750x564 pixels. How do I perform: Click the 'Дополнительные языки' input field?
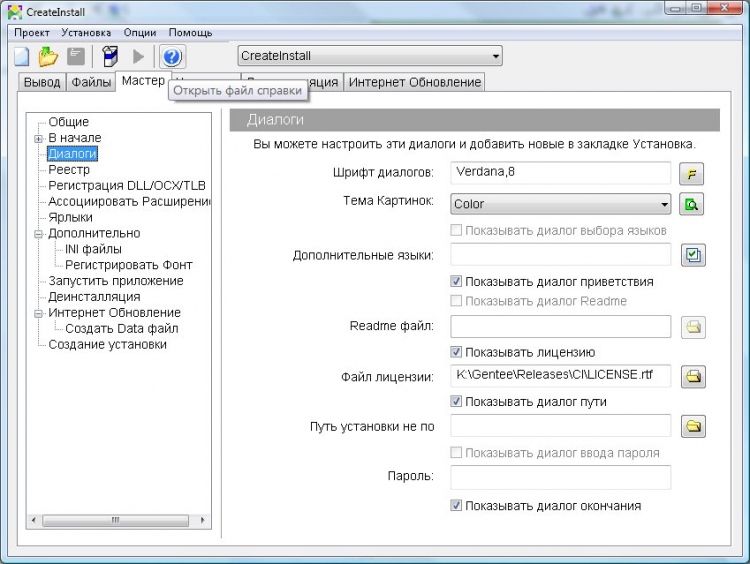[x=561, y=254]
